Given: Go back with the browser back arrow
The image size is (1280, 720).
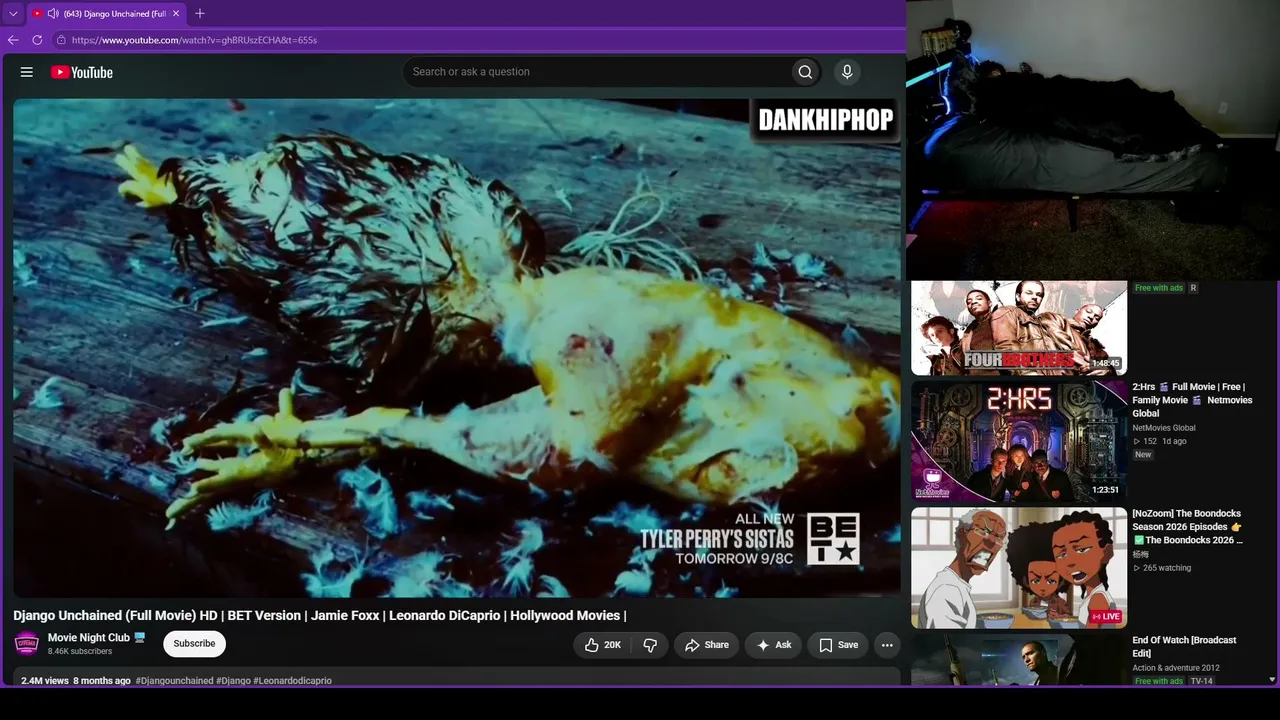Looking at the screenshot, I should 13,40.
